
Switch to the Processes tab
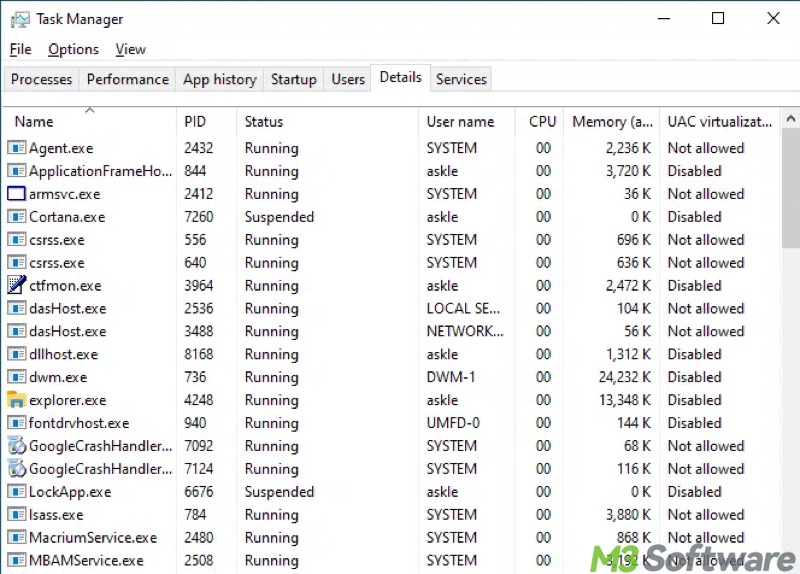41,80
